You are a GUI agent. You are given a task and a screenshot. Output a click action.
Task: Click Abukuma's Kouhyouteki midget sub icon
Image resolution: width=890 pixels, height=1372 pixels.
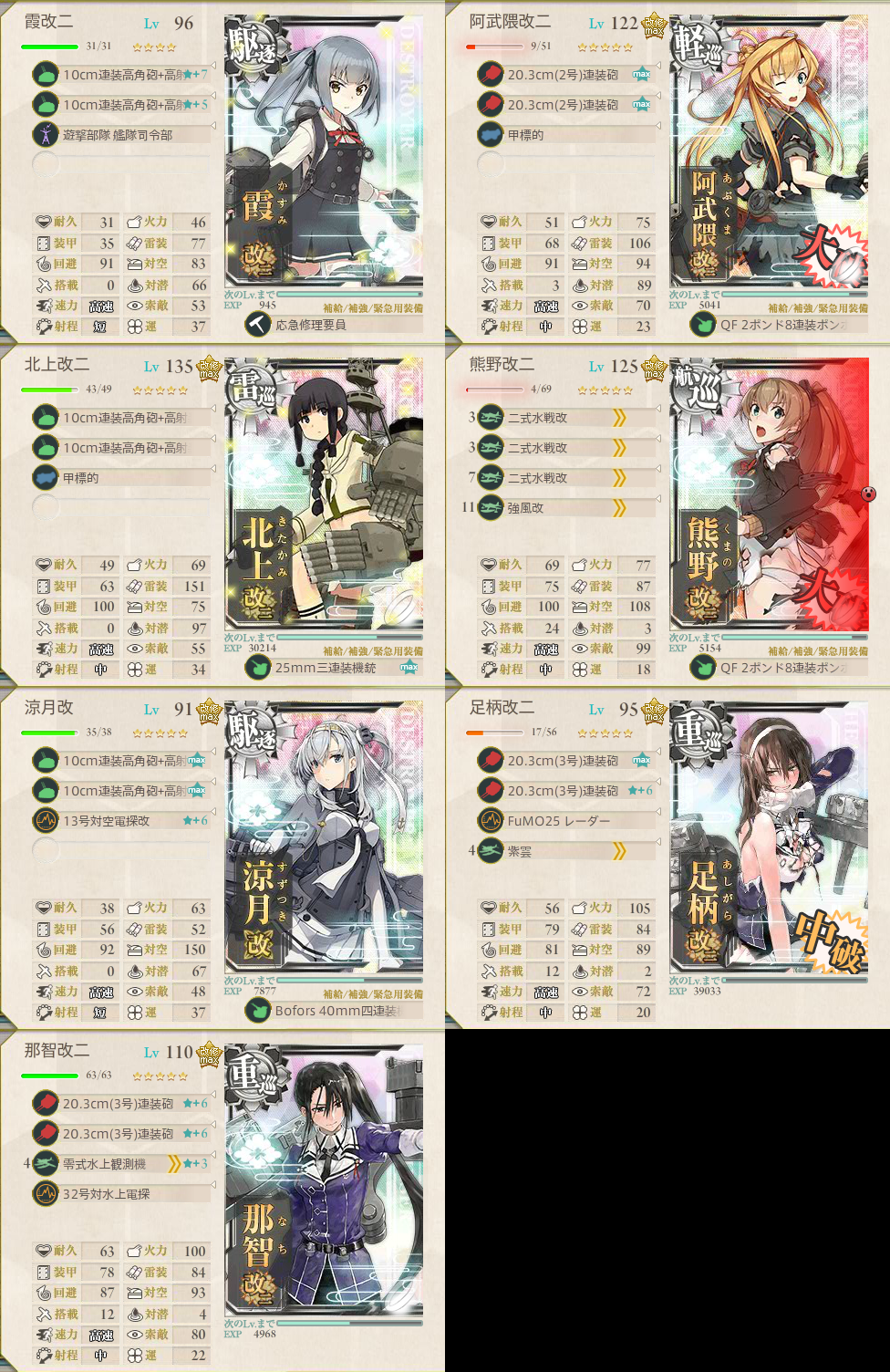pyautogui.click(x=491, y=134)
